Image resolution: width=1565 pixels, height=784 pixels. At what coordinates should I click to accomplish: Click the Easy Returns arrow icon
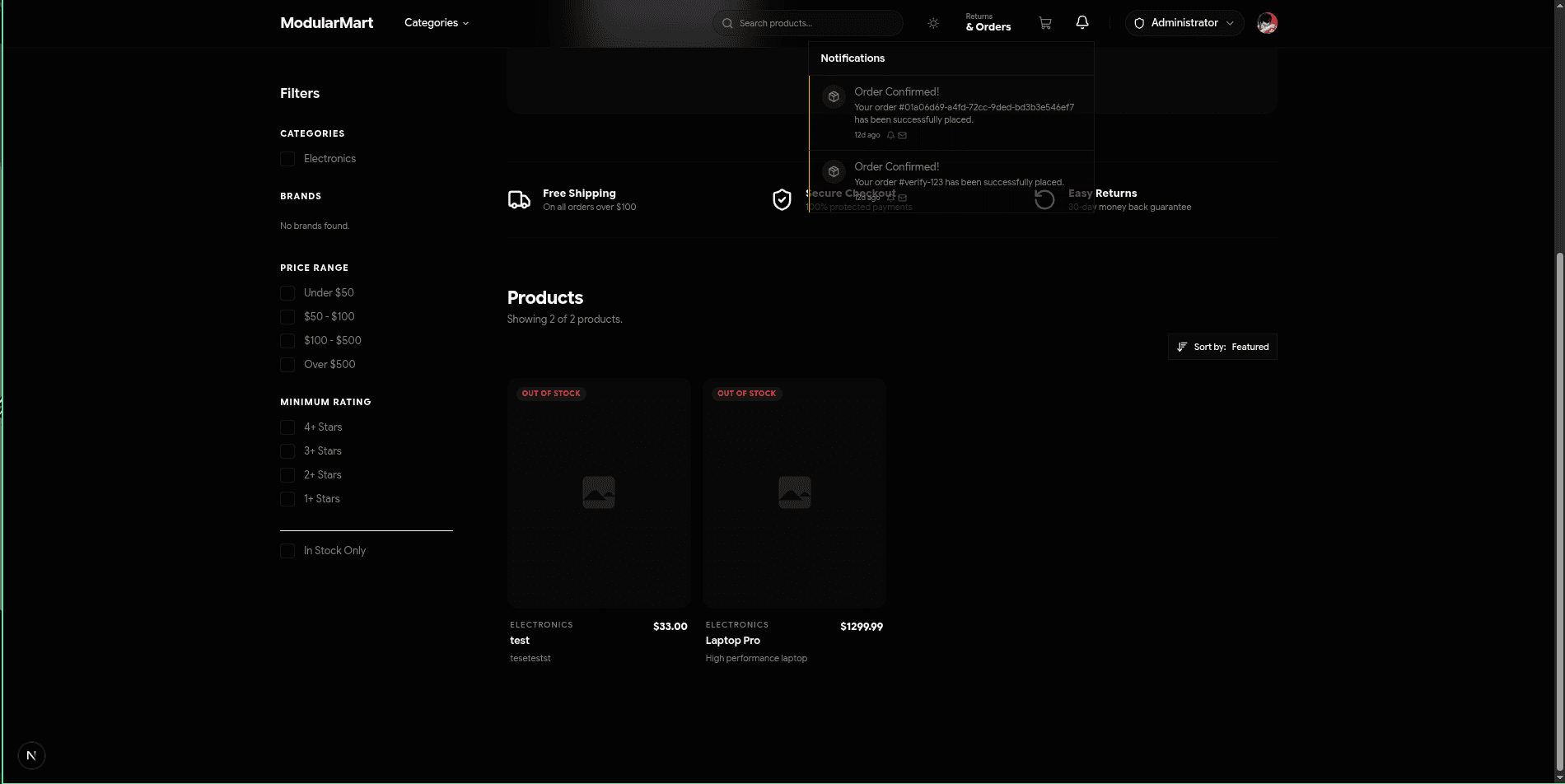(1044, 199)
